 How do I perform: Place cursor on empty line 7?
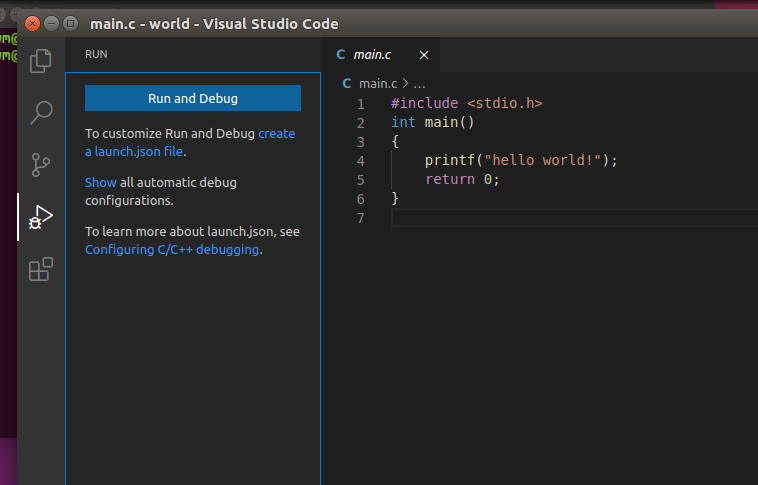tap(500, 217)
